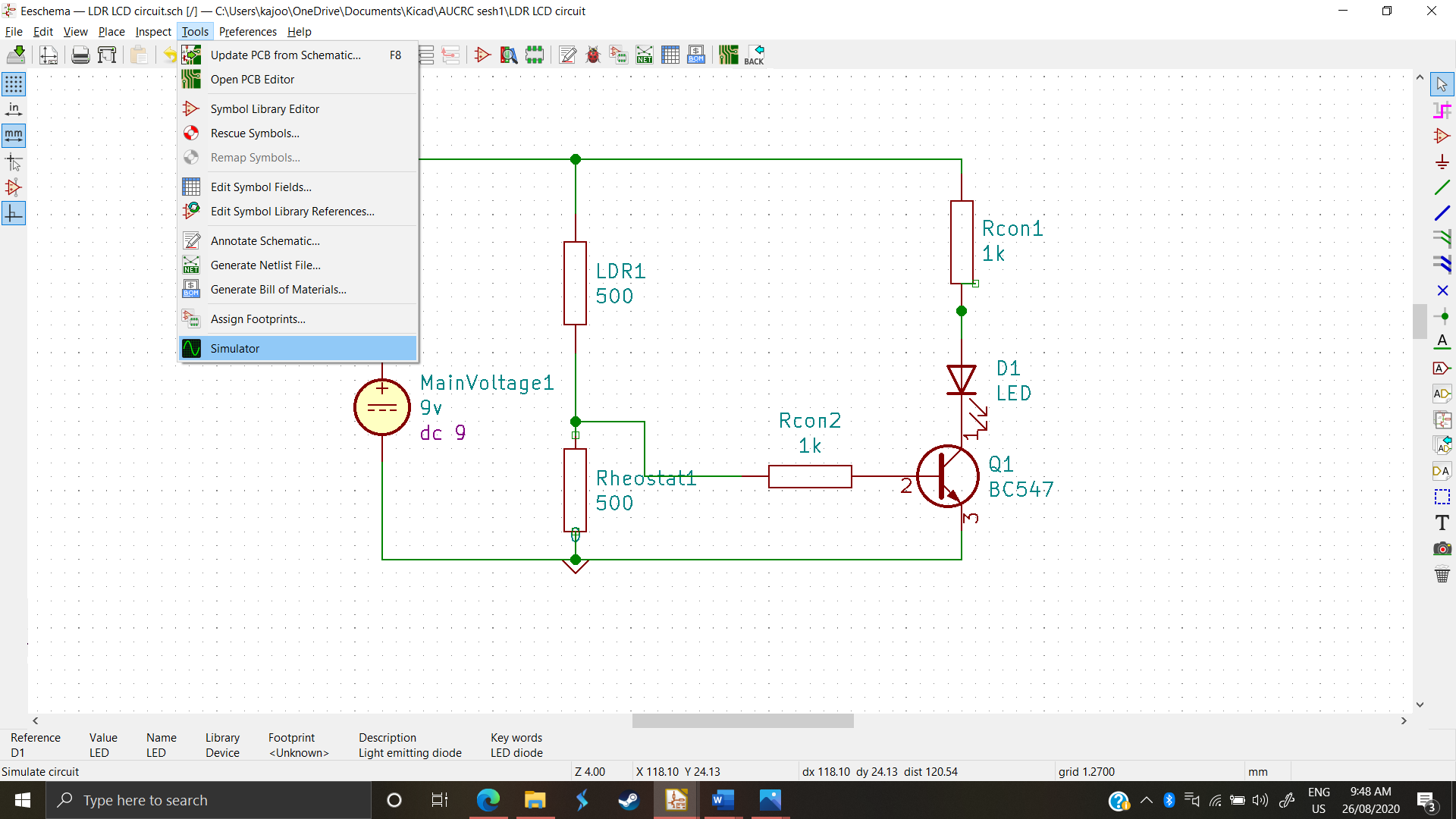1456x819 pixels.
Task: Select the Place Symbol tool
Action: pos(1442,136)
